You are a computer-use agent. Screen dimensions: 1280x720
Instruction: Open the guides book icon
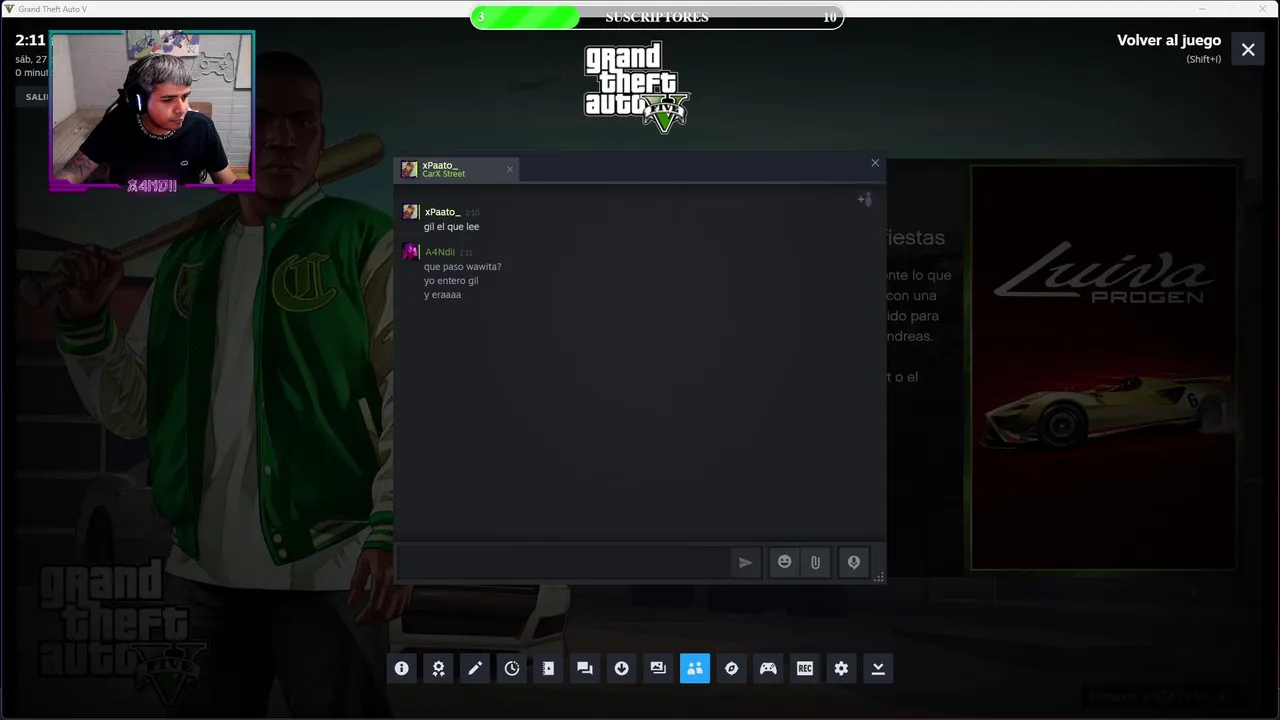548,668
